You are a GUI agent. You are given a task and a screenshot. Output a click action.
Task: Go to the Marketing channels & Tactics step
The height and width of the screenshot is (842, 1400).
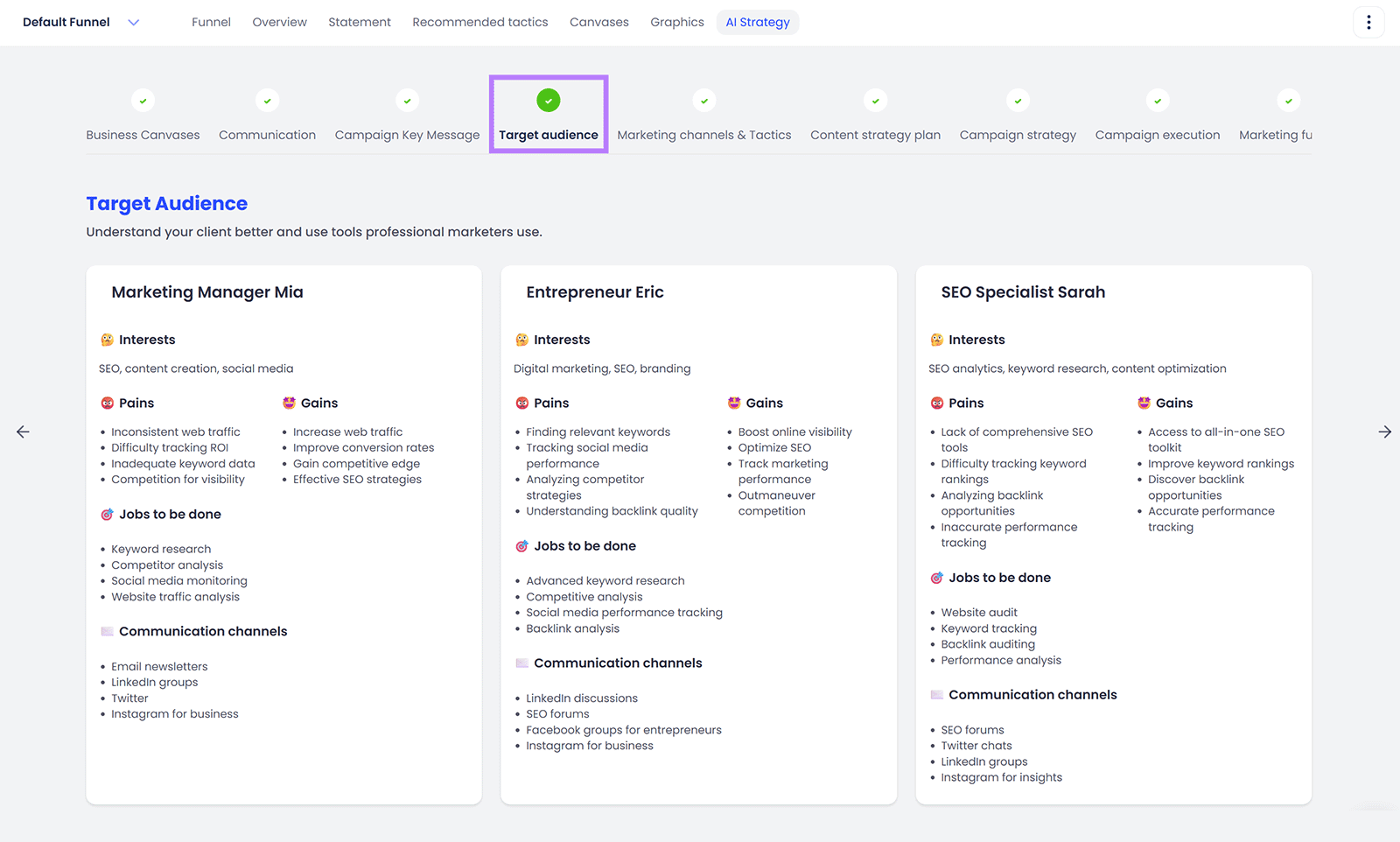click(703, 135)
